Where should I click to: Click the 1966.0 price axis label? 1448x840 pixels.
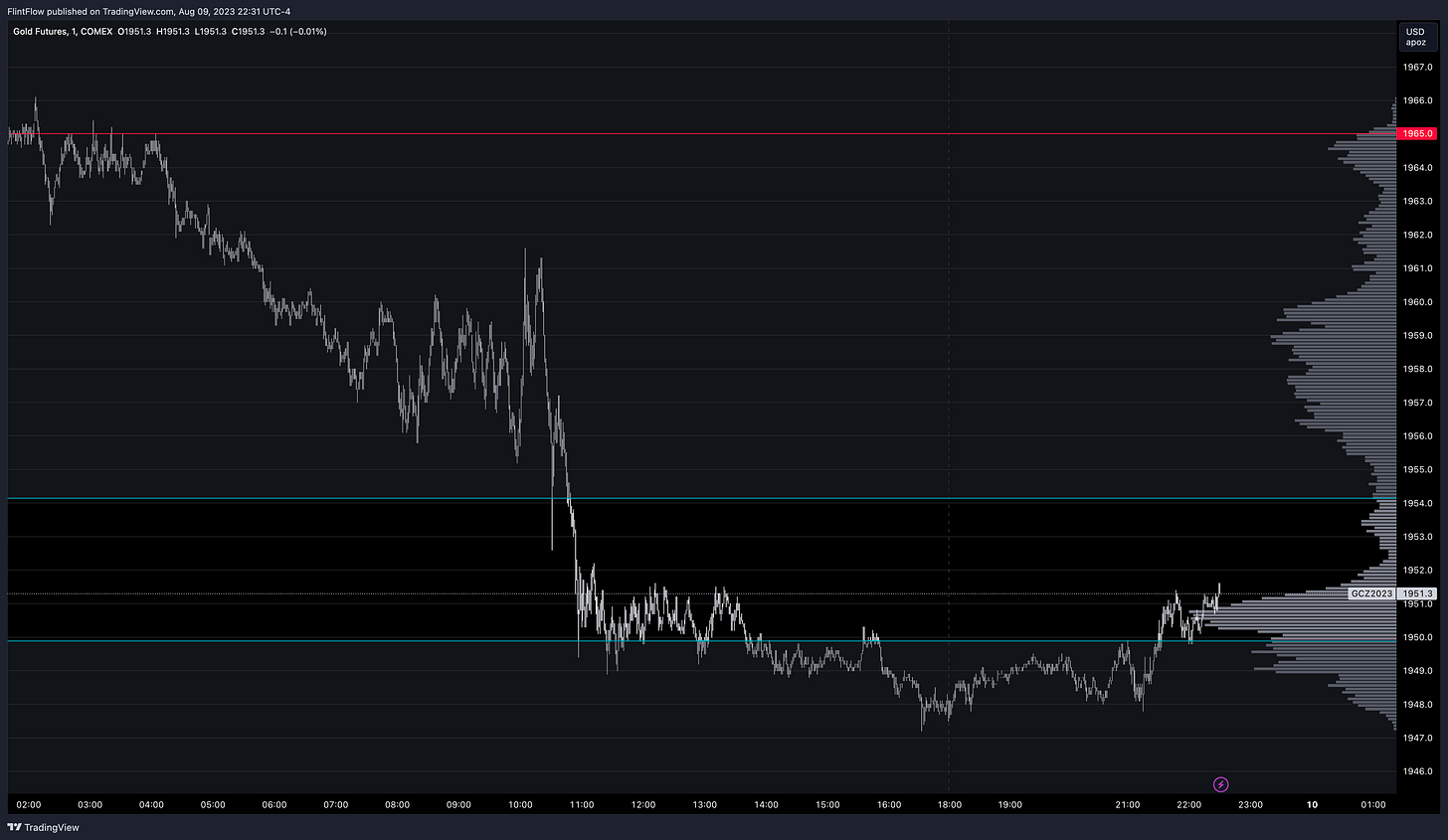tap(1417, 100)
